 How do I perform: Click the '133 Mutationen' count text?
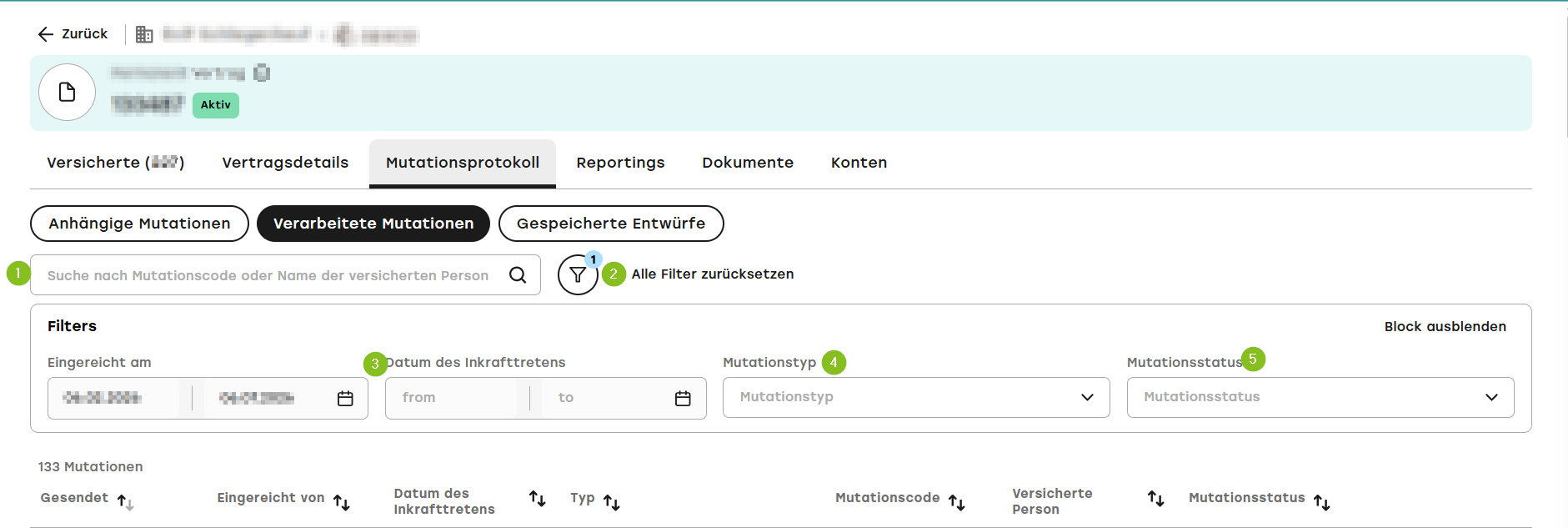[x=91, y=467]
